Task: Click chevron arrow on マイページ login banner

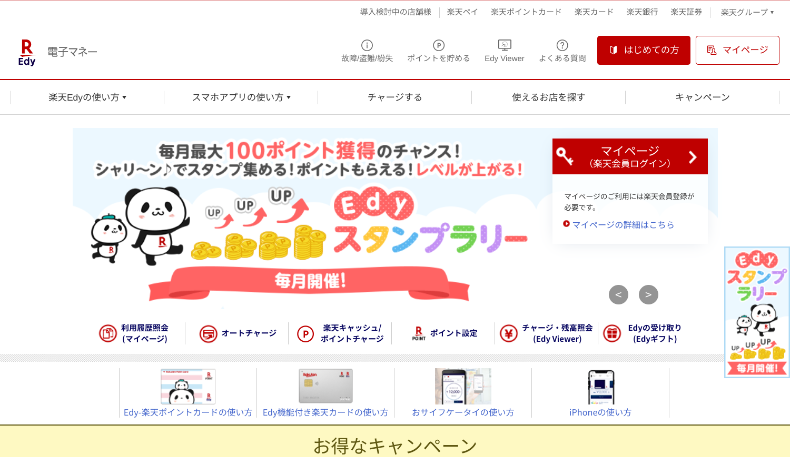Action: pos(693,157)
